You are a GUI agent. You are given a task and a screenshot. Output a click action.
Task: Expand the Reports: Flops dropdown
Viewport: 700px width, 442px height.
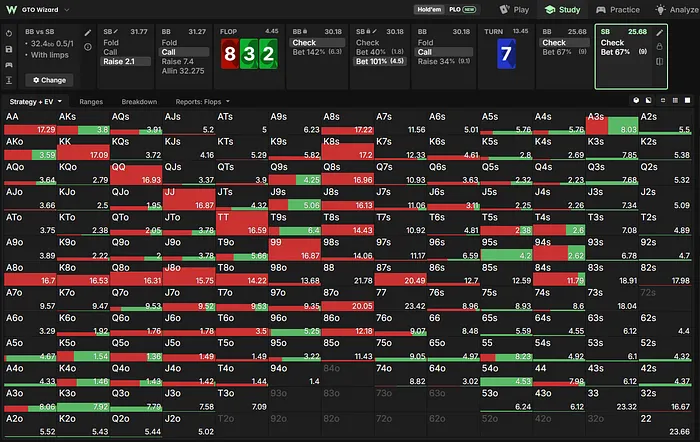click(203, 102)
